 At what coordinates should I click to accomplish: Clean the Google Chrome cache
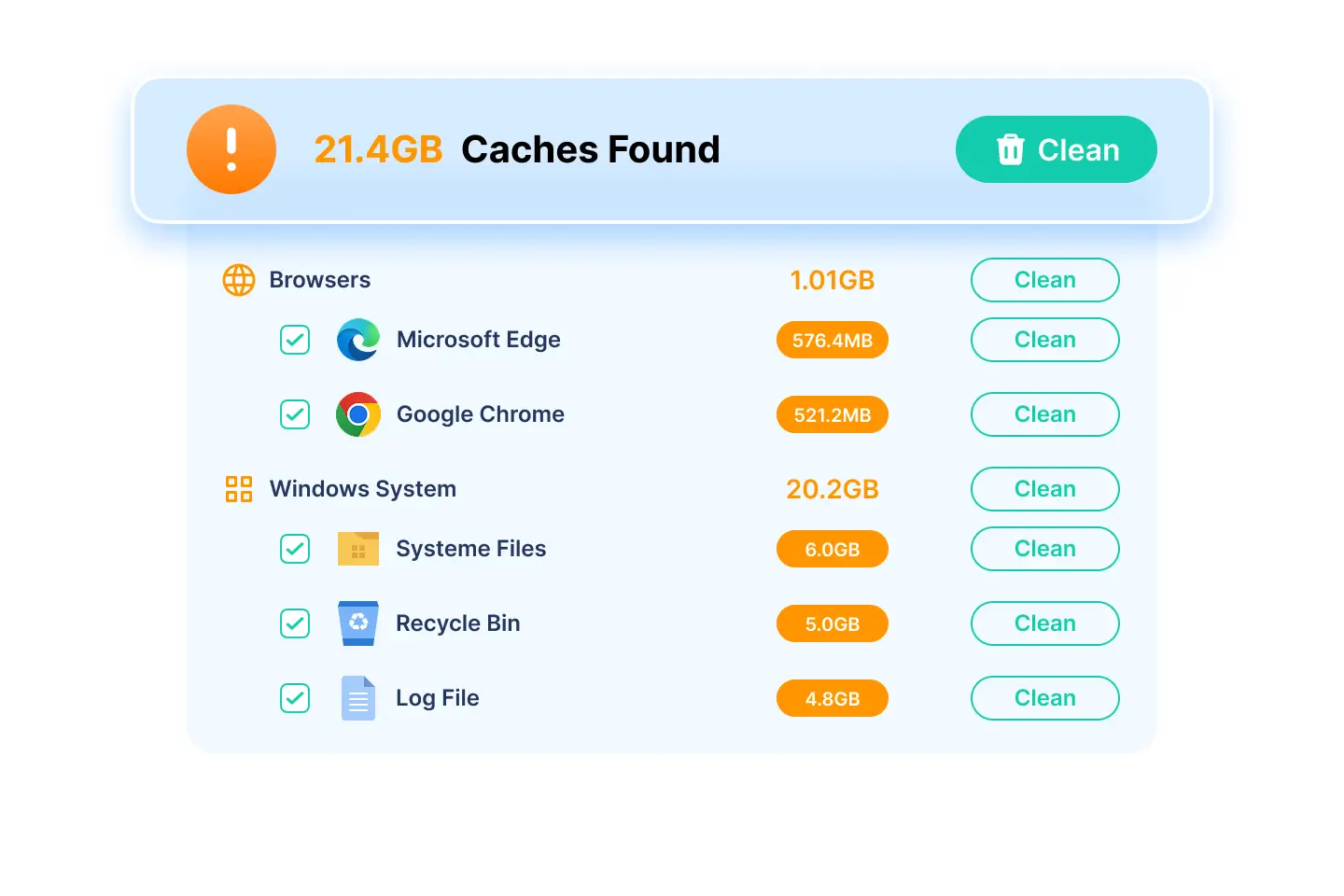[1044, 414]
